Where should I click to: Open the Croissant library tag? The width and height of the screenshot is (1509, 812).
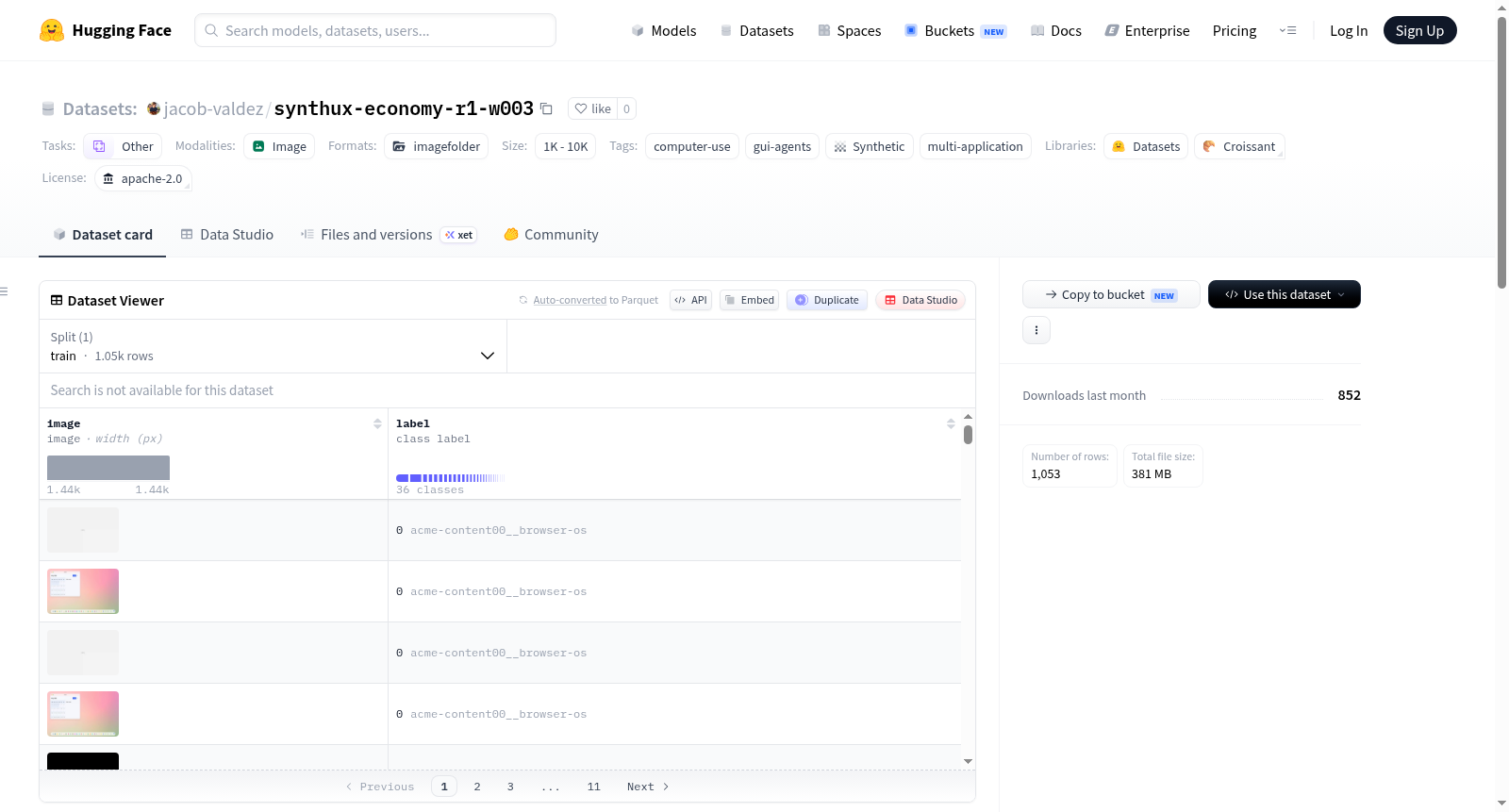(x=1239, y=146)
